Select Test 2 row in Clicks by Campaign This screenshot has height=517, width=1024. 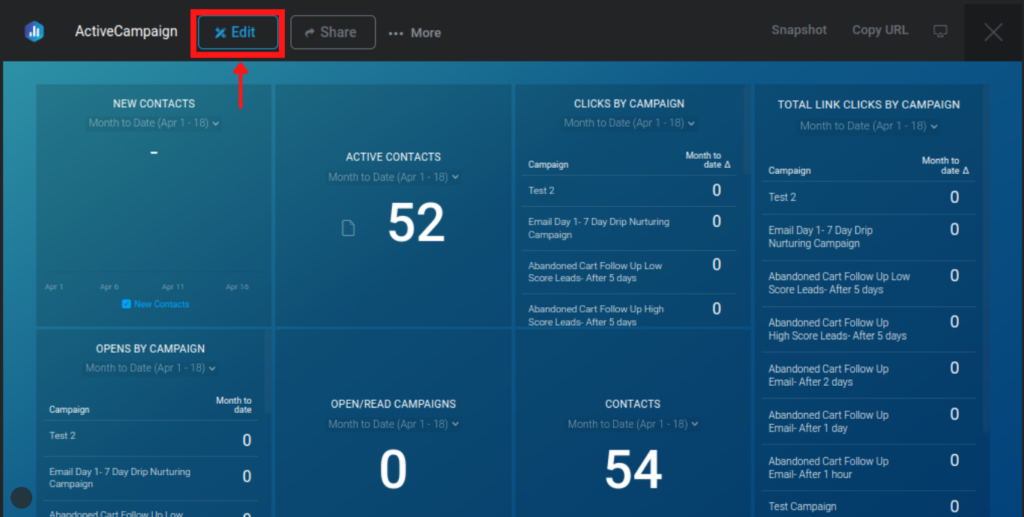tap(629, 191)
